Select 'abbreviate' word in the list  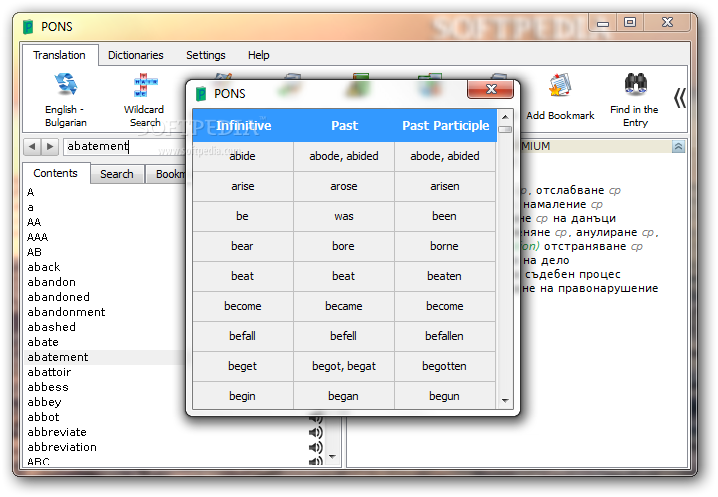[x=57, y=432]
